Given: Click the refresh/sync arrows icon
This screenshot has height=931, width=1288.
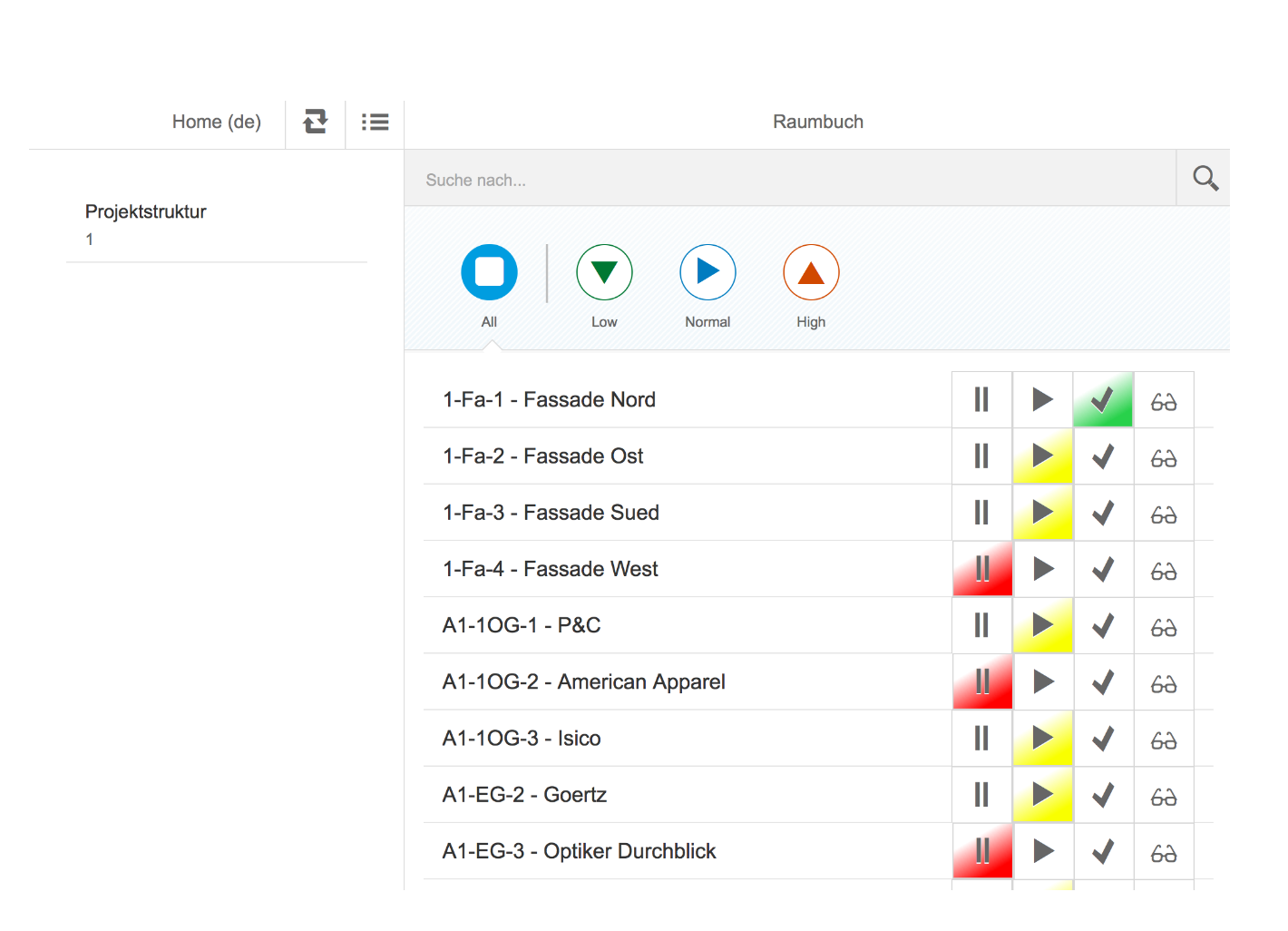Looking at the screenshot, I should click(315, 122).
